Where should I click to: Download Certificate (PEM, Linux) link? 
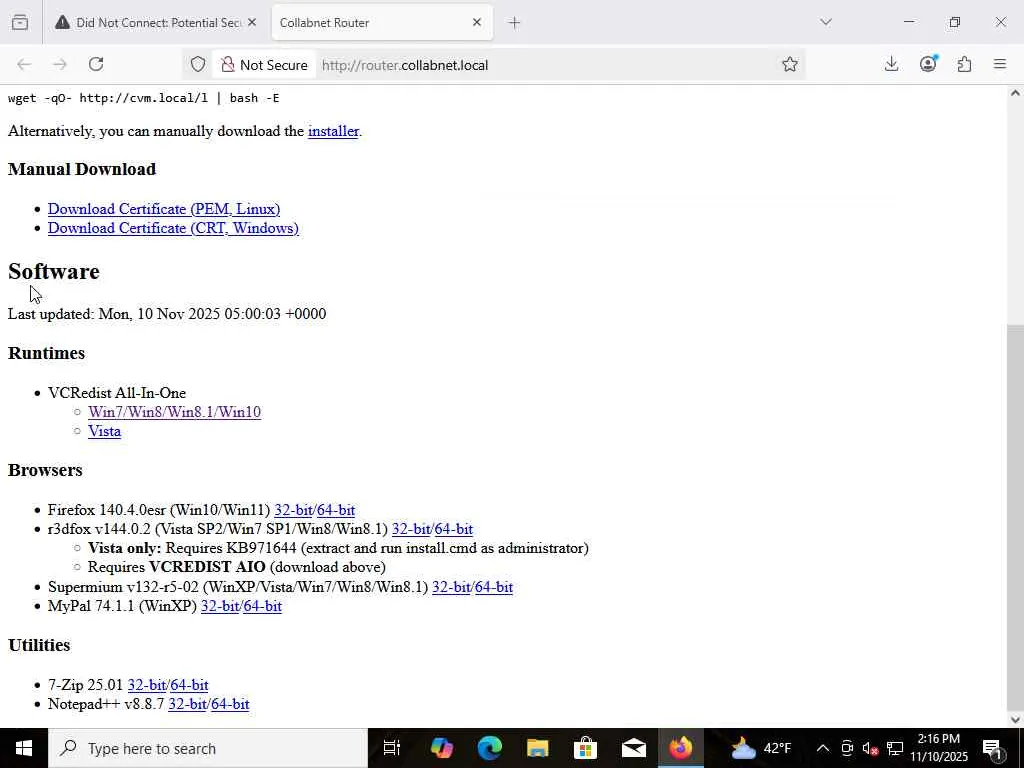[164, 209]
